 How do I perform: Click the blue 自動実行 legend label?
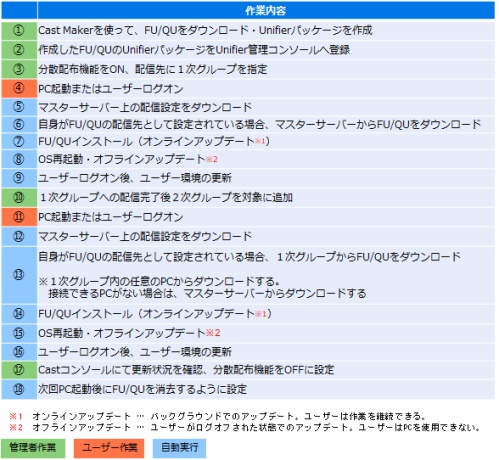179,448
